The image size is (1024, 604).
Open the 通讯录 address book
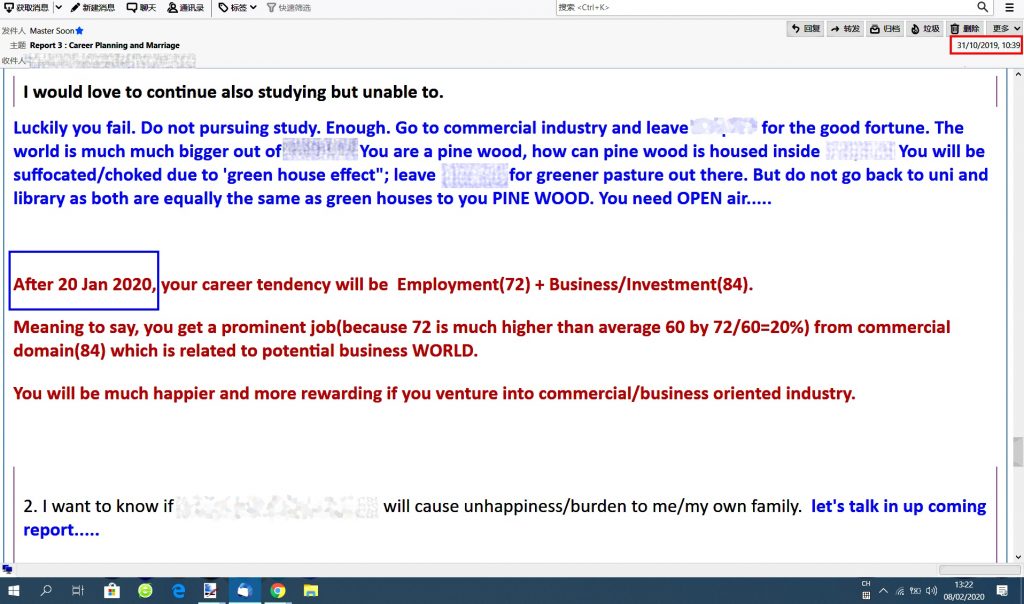coord(185,7)
